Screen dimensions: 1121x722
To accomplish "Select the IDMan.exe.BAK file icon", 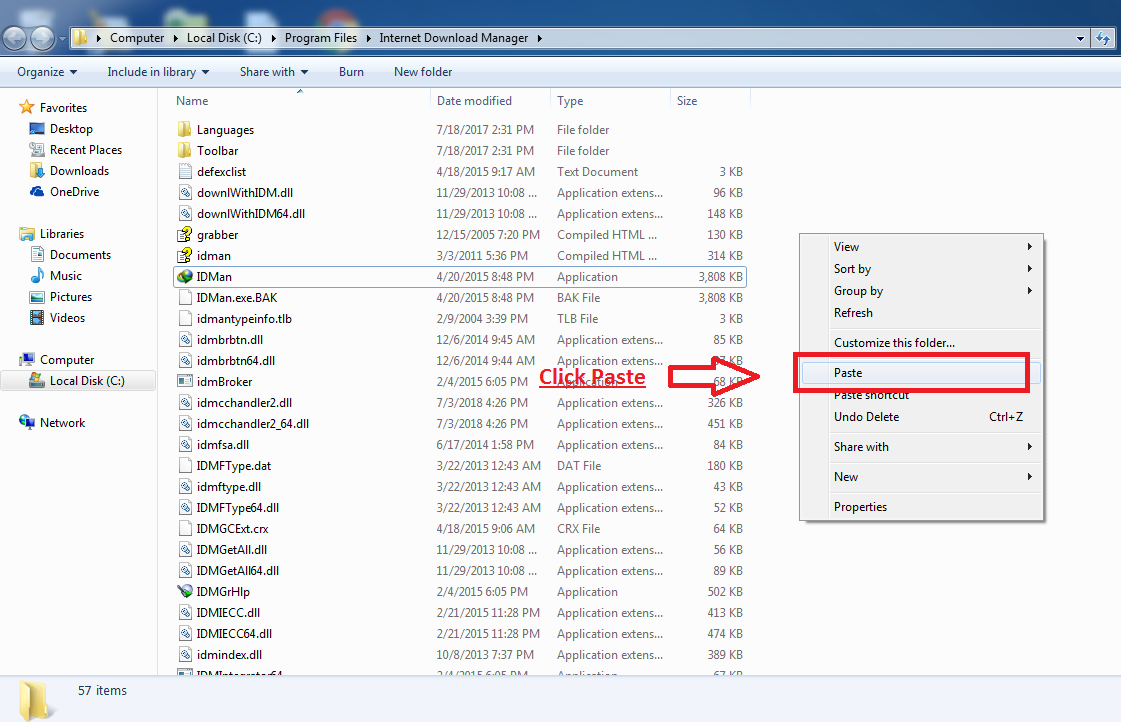I will coord(184,297).
